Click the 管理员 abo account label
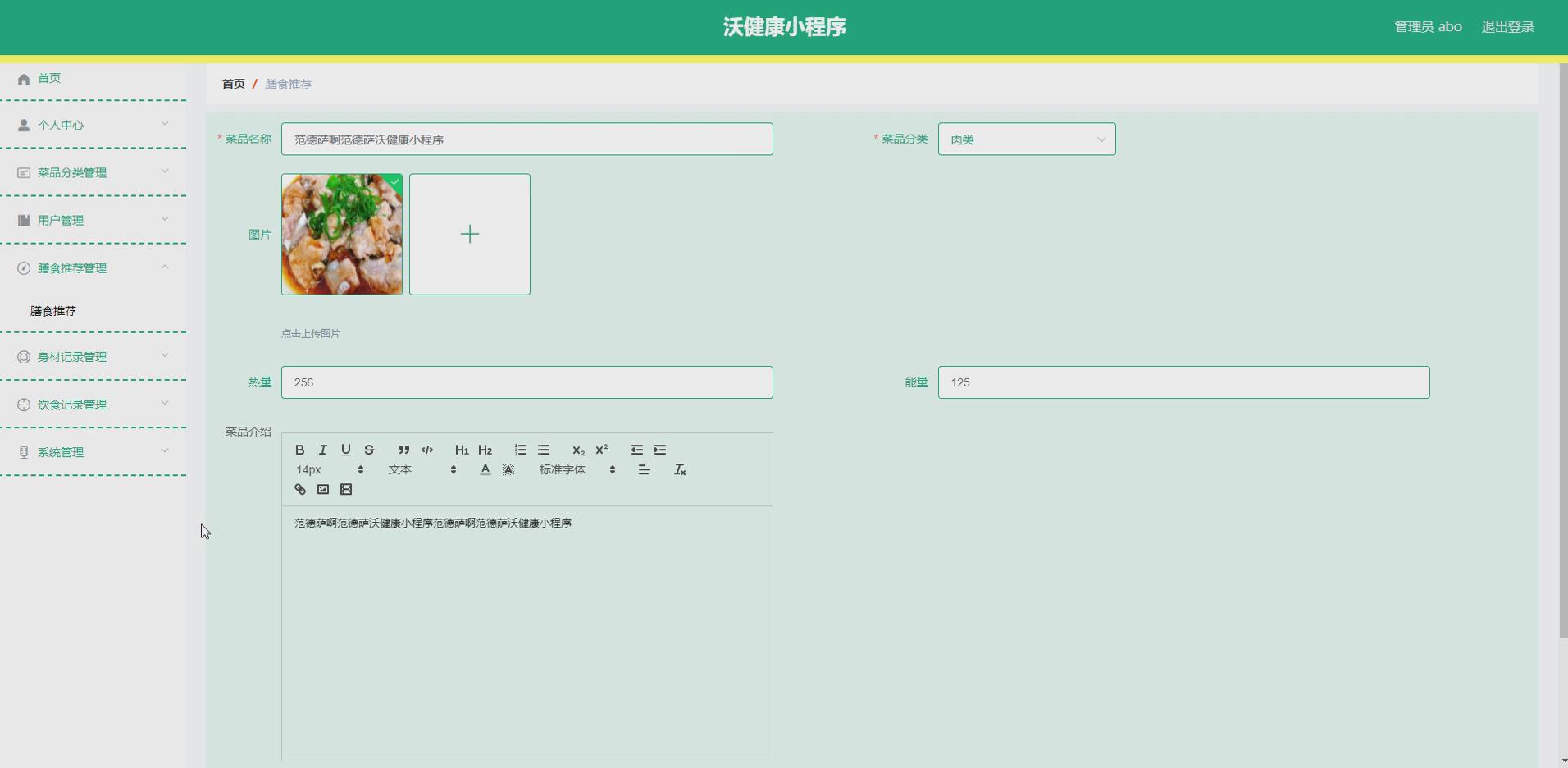Image resolution: width=1568 pixels, height=768 pixels. point(1428,27)
